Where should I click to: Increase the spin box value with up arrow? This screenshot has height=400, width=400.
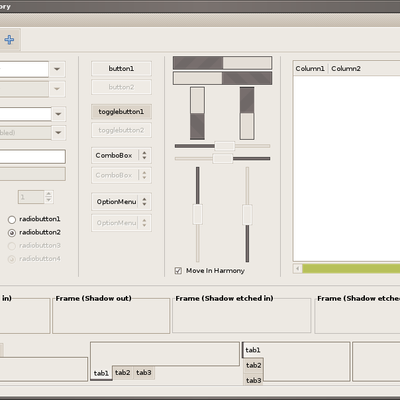tap(49, 194)
